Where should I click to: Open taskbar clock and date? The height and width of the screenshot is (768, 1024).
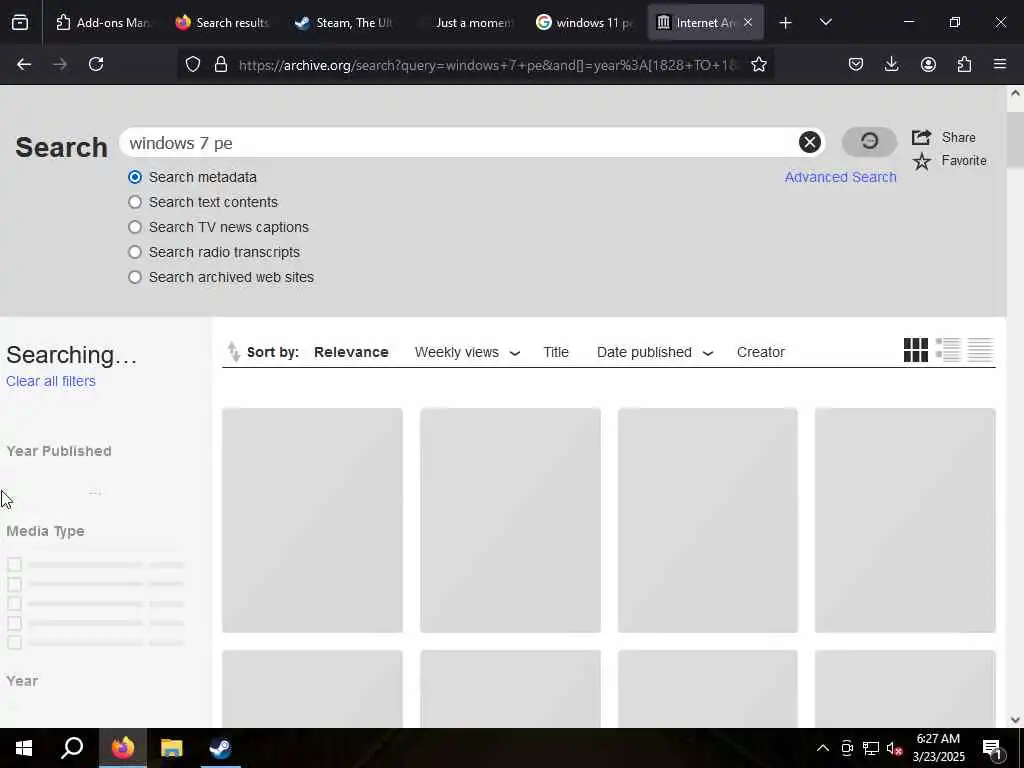click(x=938, y=748)
